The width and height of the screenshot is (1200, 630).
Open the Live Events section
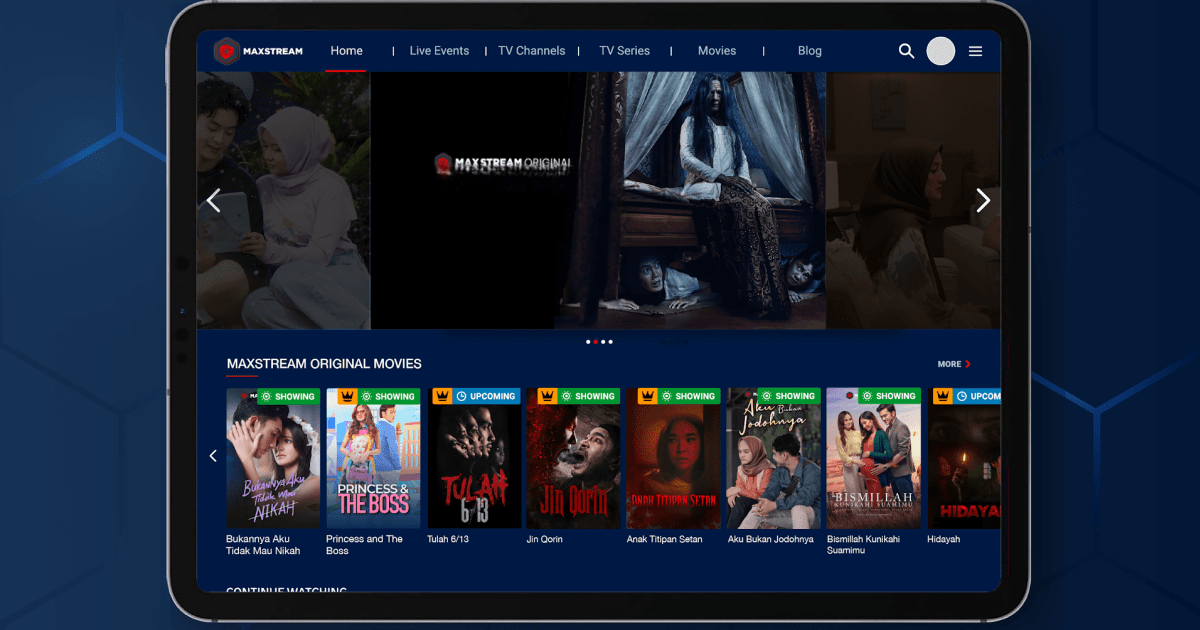pyautogui.click(x=439, y=50)
